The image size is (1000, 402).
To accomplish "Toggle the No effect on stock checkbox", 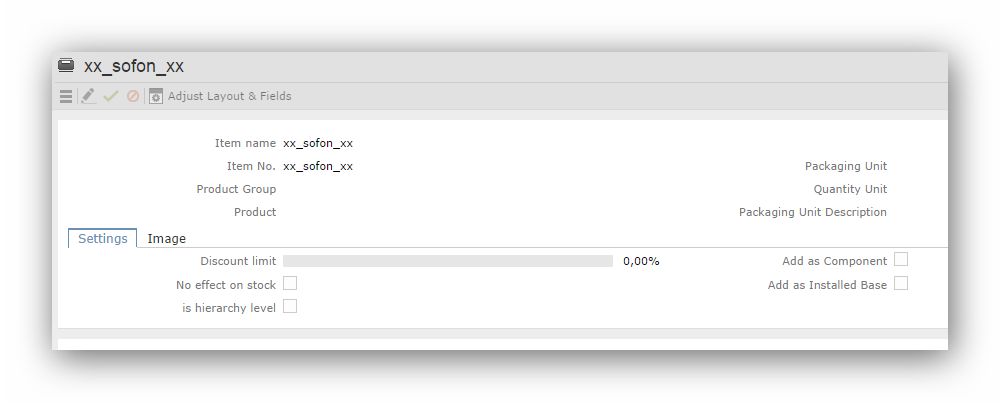I will (290, 284).
